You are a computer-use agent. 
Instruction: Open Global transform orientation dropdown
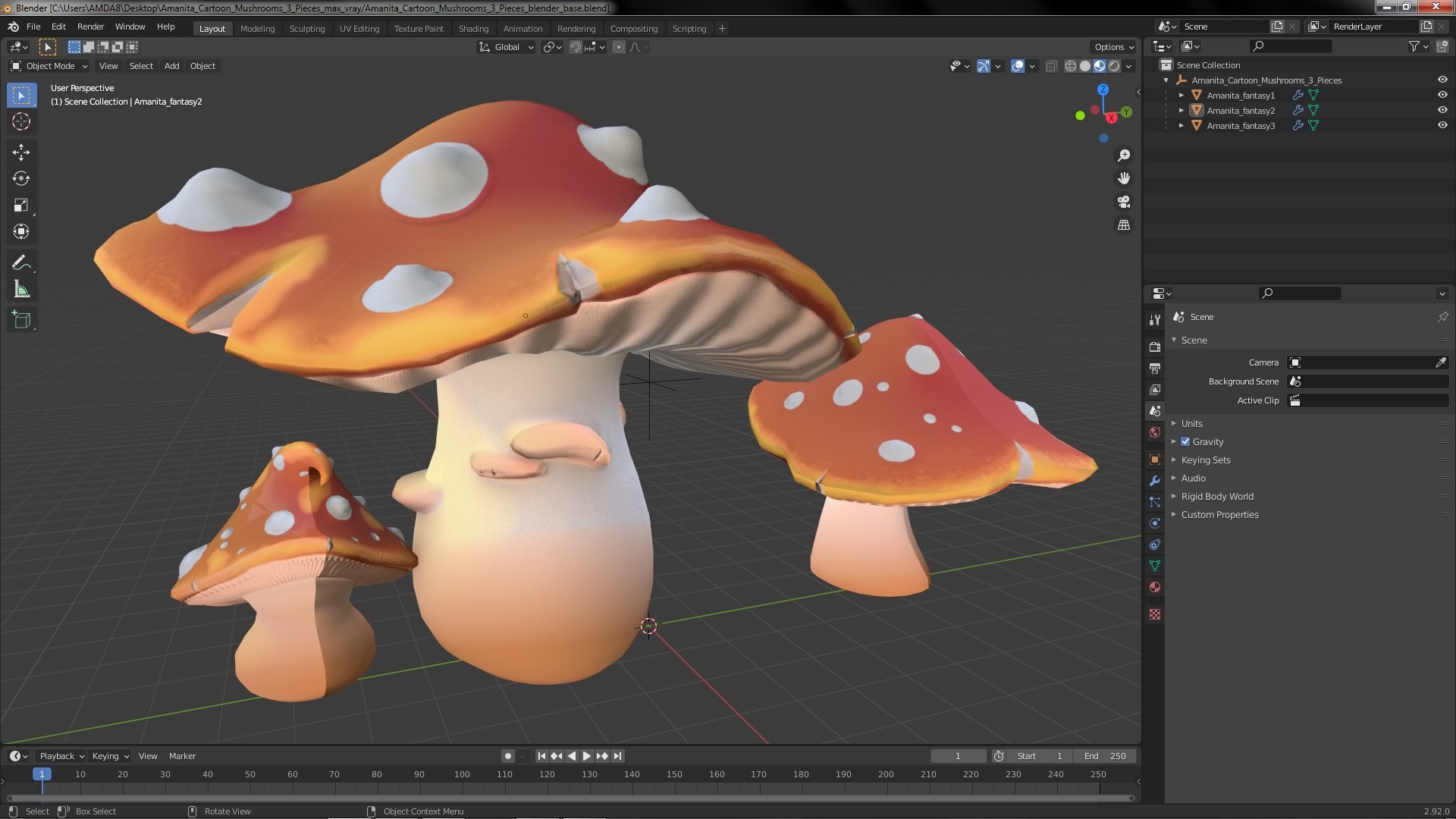coord(507,47)
